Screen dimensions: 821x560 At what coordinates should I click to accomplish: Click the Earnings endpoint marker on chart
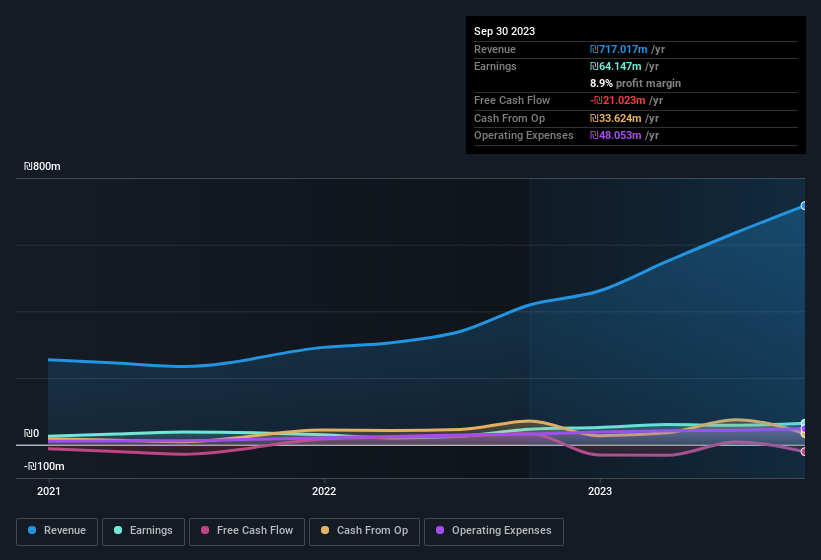point(803,423)
